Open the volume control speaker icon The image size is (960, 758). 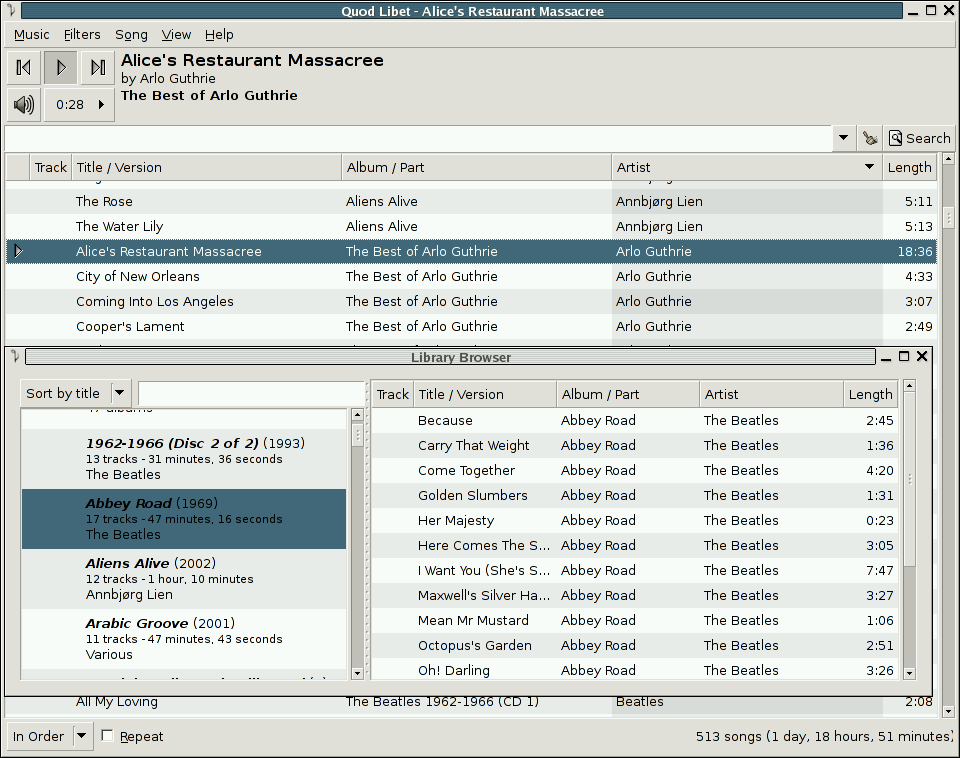(23, 103)
